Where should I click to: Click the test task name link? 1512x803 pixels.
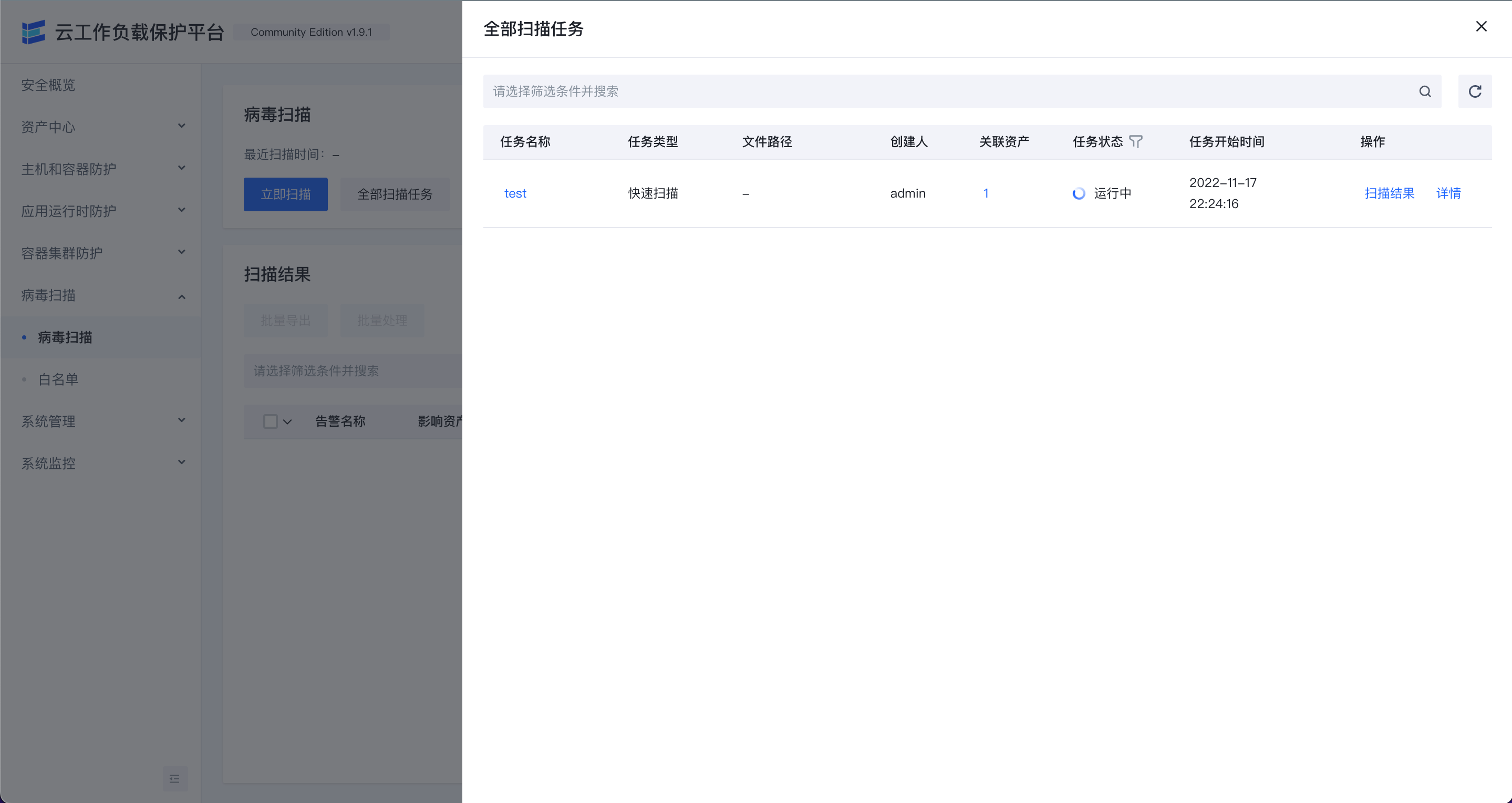[x=515, y=194]
